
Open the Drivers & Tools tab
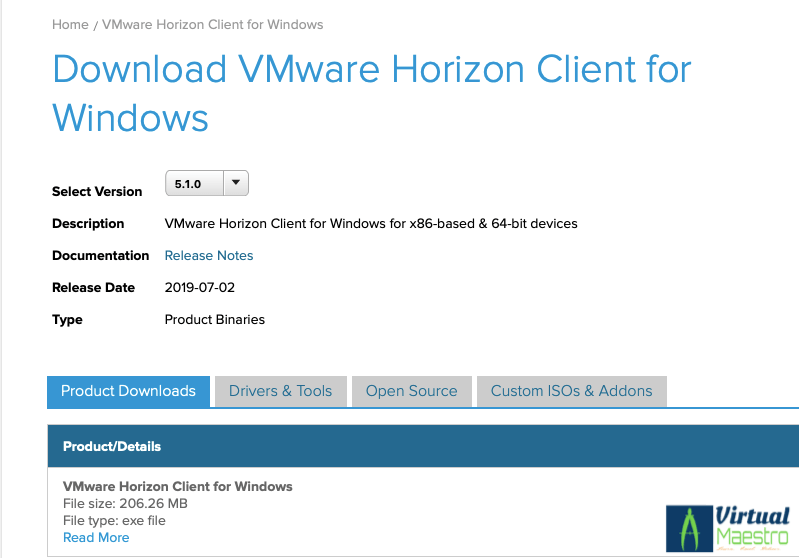pos(280,391)
